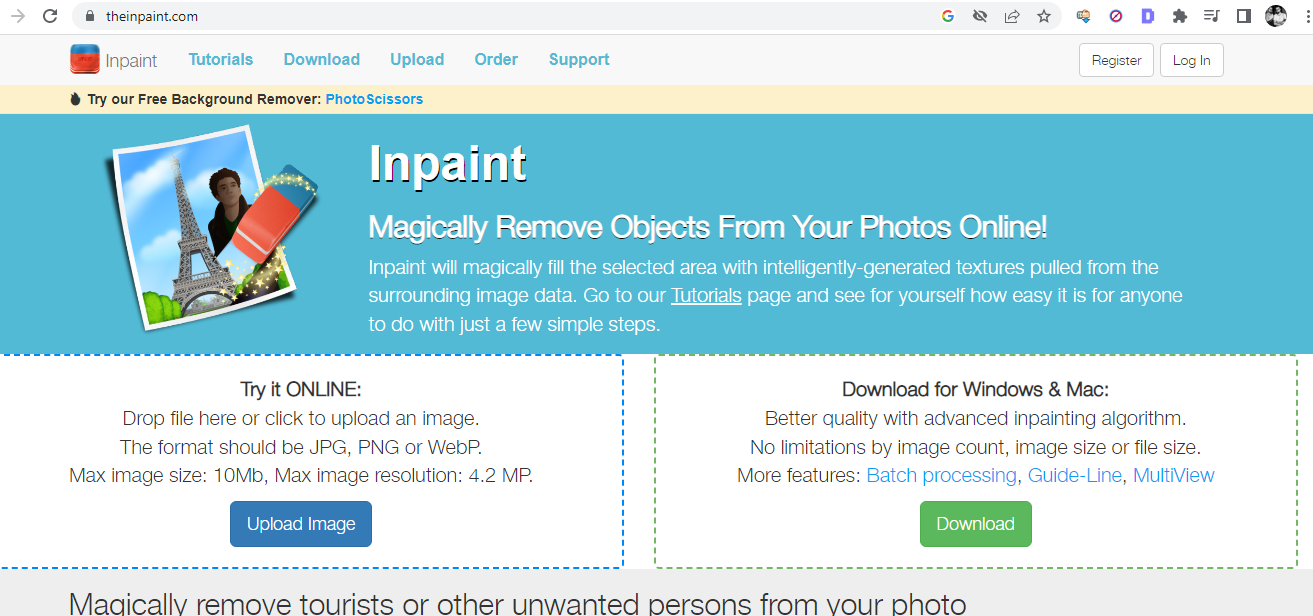
Task: Reload the page with the refresh icon
Action: 49,16
